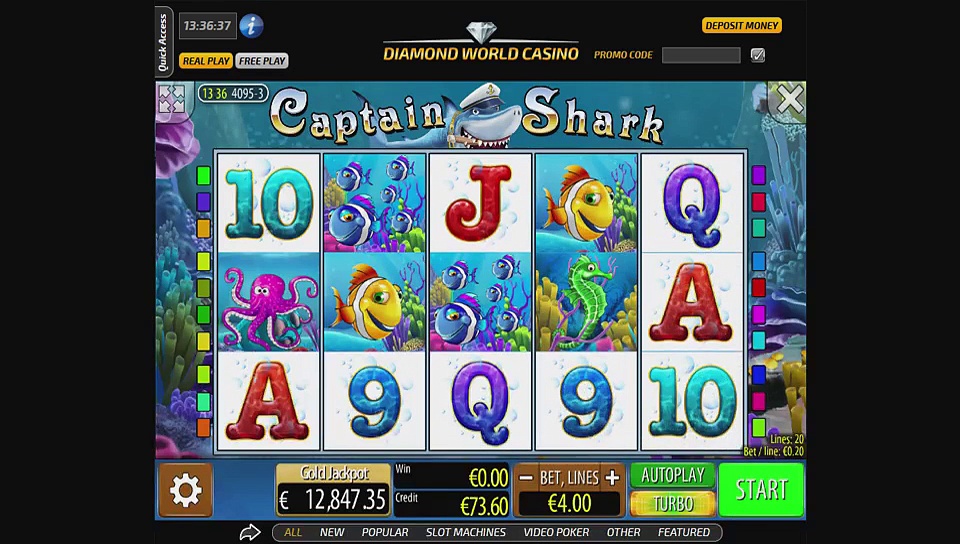Select the Video Poker category
This screenshot has width=960, height=544.
556,532
